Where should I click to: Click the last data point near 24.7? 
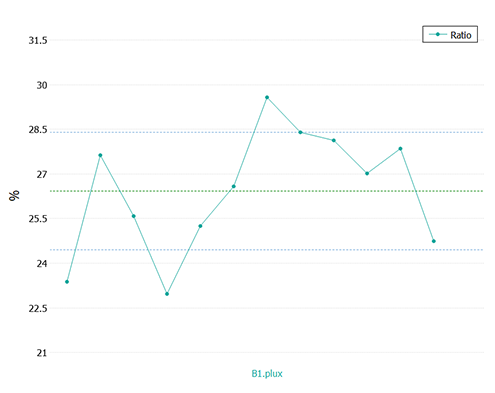[x=434, y=241]
